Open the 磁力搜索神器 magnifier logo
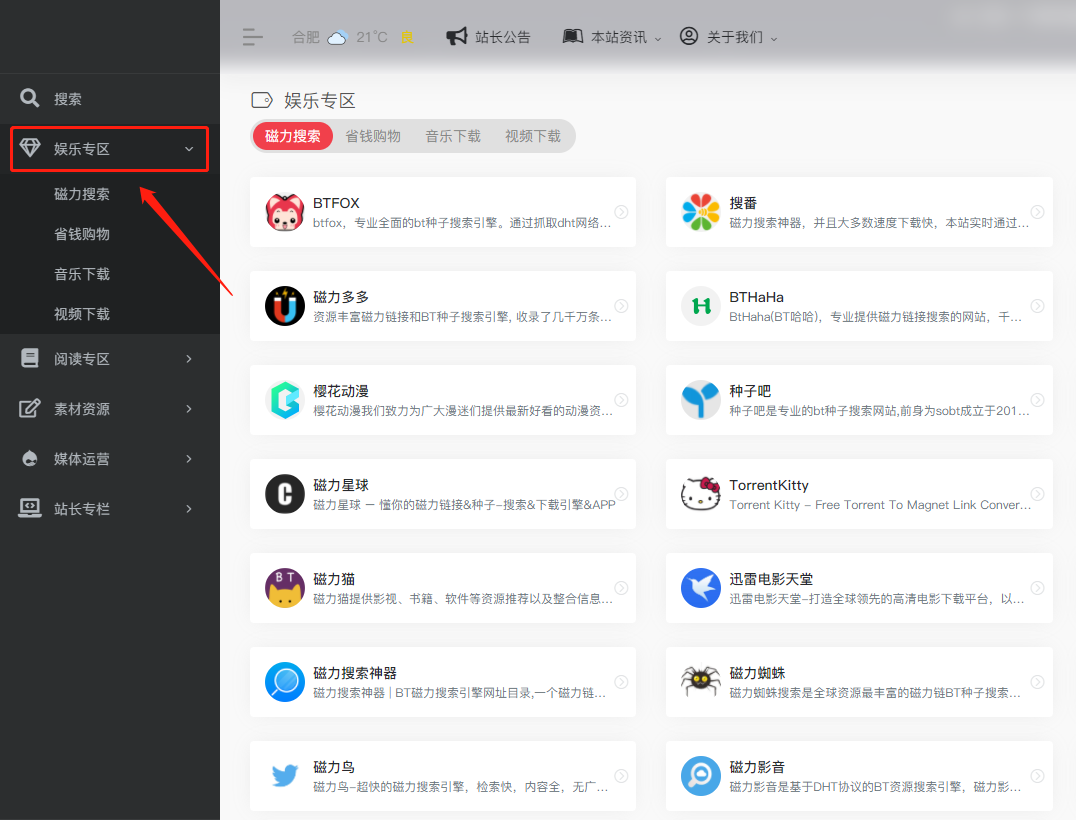 point(285,682)
